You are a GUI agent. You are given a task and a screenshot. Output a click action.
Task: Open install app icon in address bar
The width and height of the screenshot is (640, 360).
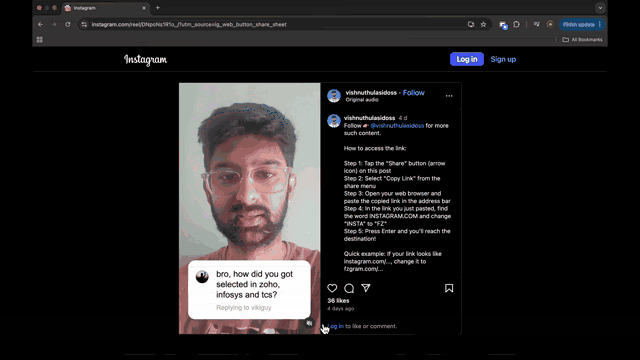pyautogui.click(x=471, y=24)
